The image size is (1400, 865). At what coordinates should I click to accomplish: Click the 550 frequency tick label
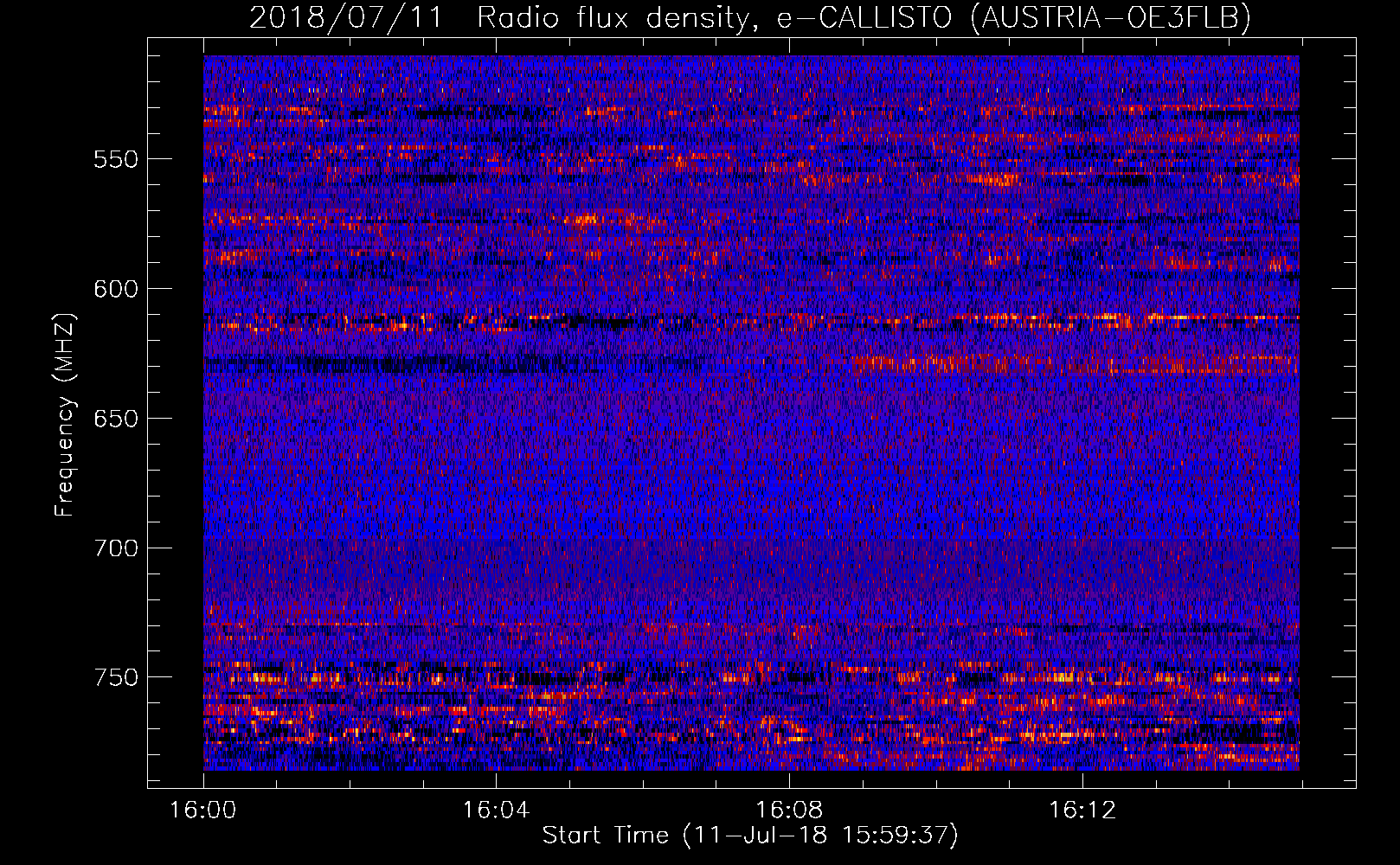click(116, 159)
